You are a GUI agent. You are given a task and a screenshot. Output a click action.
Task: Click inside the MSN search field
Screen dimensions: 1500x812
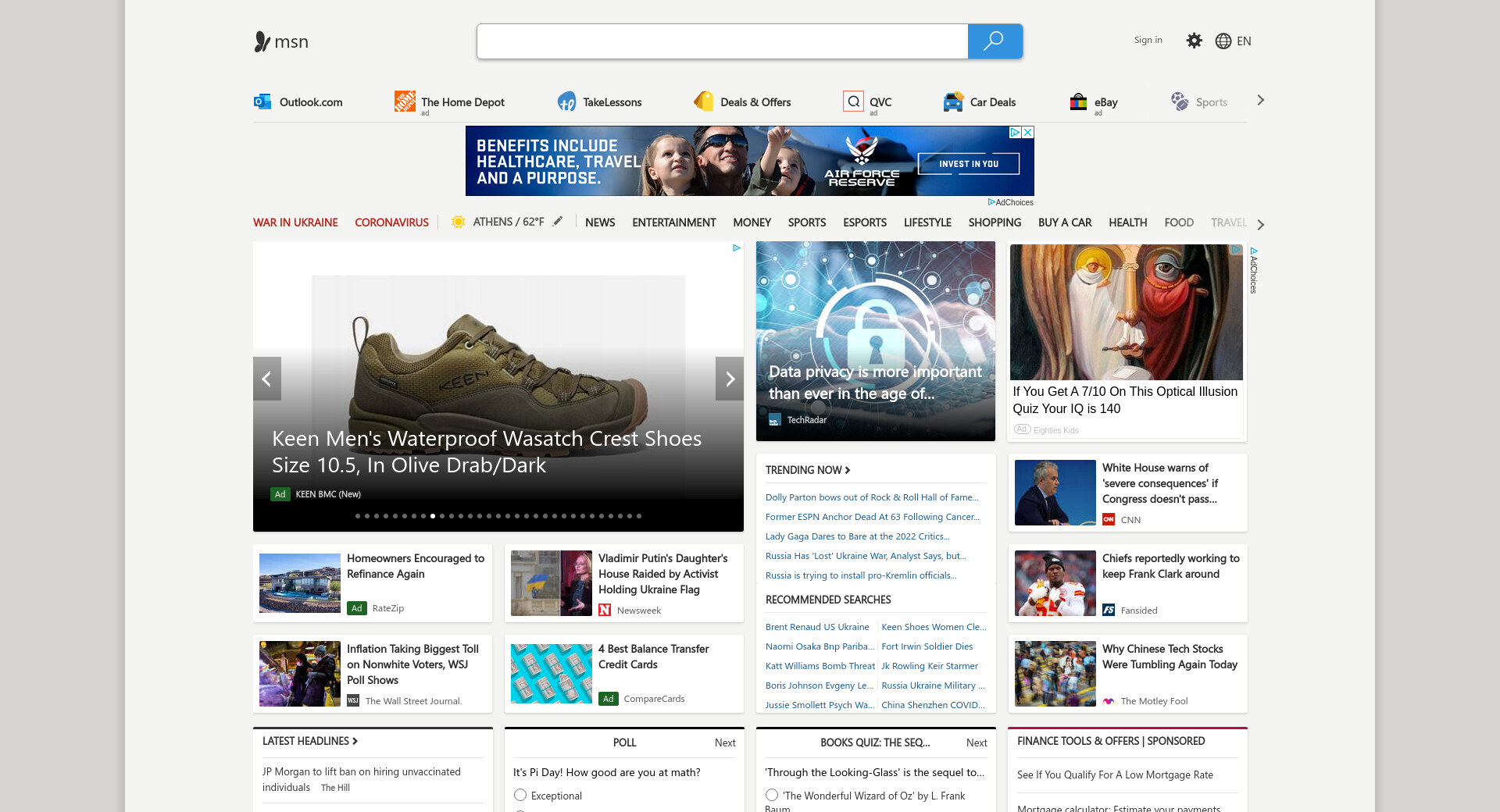(x=722, y=41)
